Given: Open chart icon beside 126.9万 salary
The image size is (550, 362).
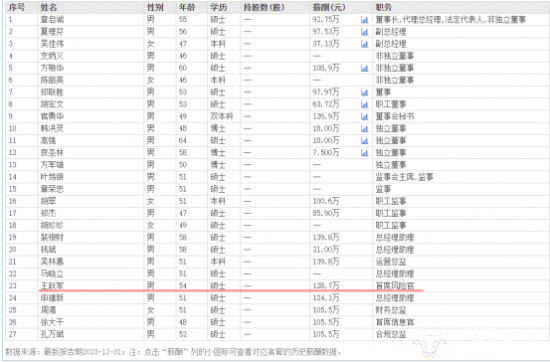Looking at the screenshot, I should 364,116.
